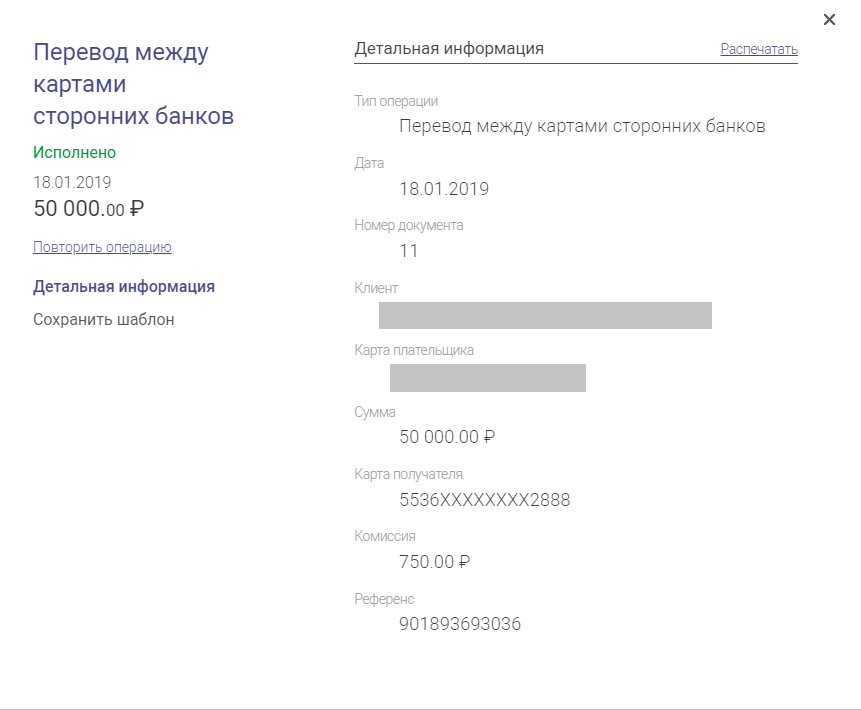Click the document number 11
The height and width of the screenshot is (710, 861).
coord(409,251)
